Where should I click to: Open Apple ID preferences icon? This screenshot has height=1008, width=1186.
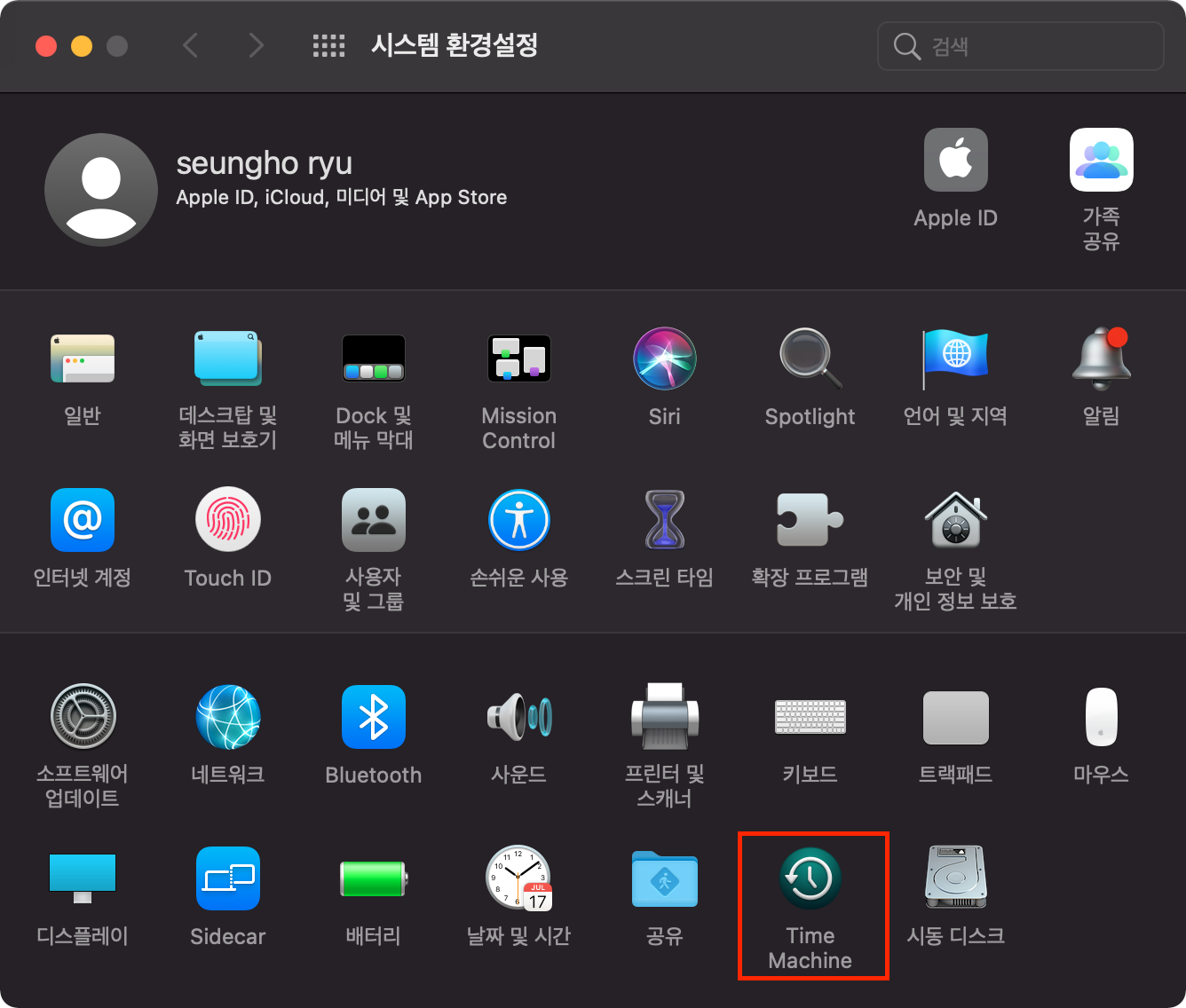[x=956, y=160]
